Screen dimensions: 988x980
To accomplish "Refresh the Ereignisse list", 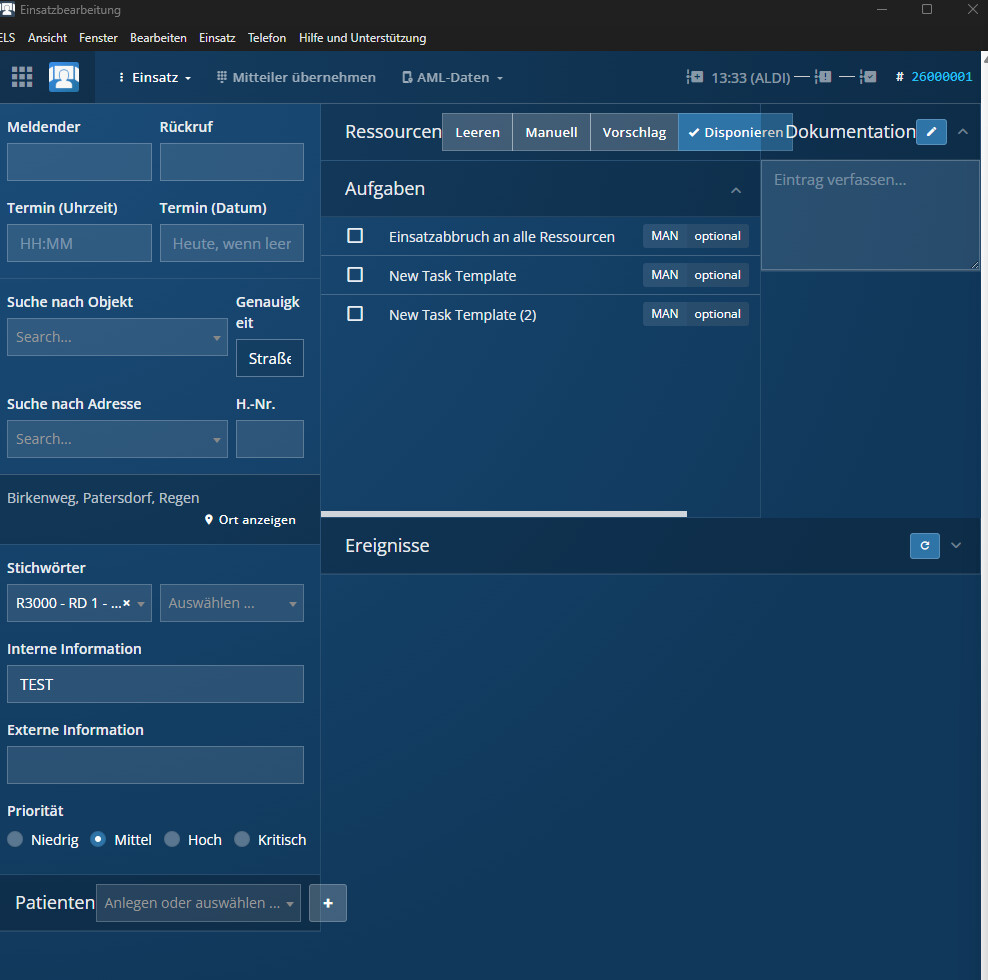I will (924, 545).
